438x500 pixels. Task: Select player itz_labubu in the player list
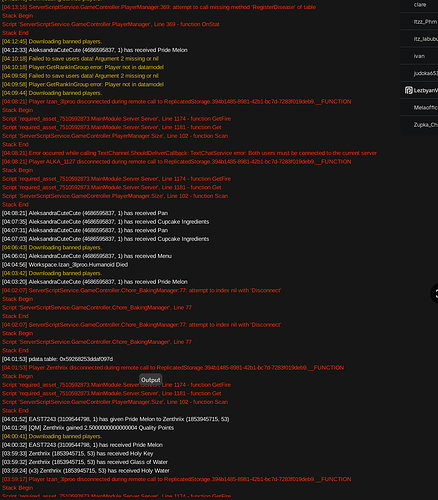(x=426, y=39)
